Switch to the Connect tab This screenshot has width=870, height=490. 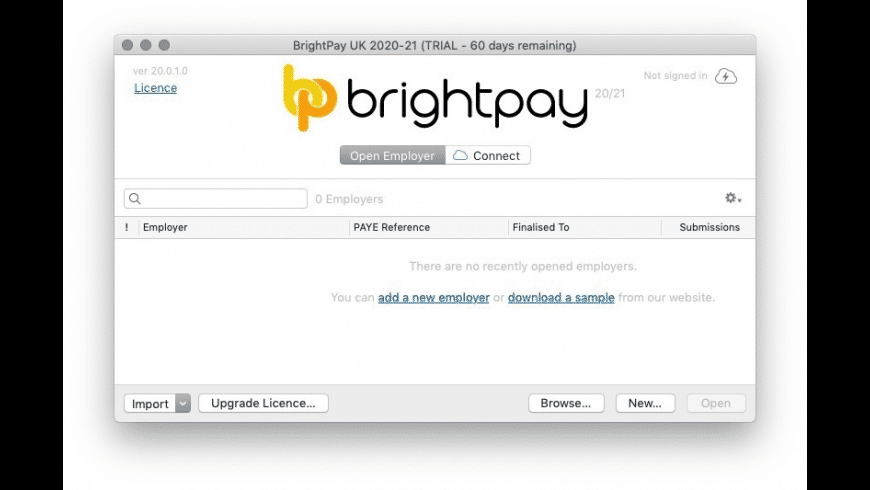point(488,155)
